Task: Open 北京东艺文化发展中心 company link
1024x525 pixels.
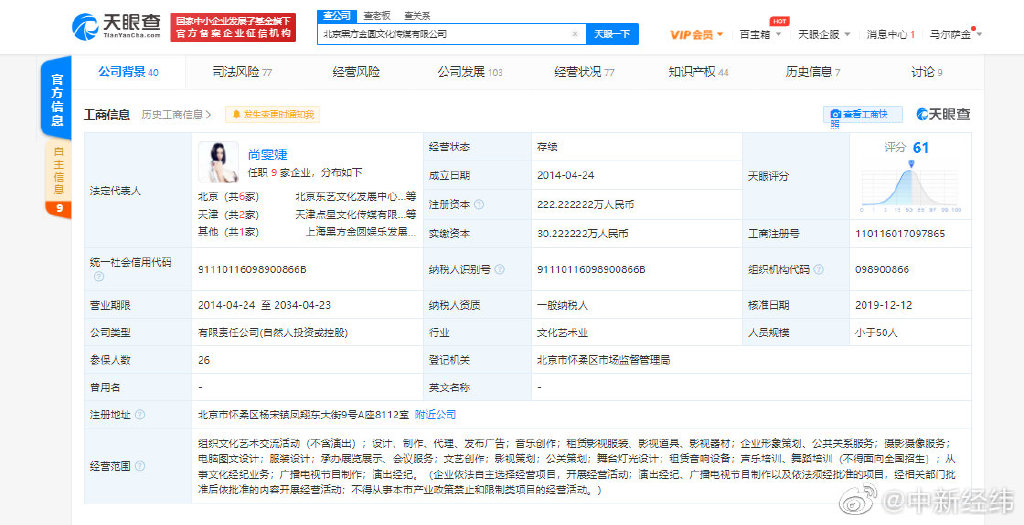Action: [x=355, y=196]
